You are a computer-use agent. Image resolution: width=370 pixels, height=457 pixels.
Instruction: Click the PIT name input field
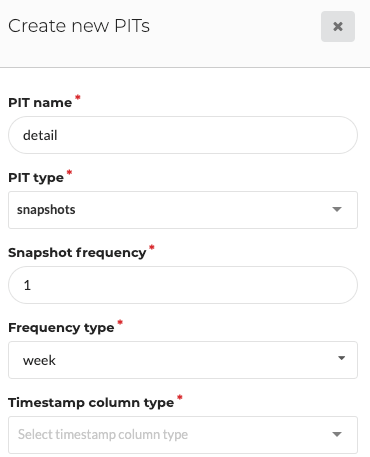[183, 135]
